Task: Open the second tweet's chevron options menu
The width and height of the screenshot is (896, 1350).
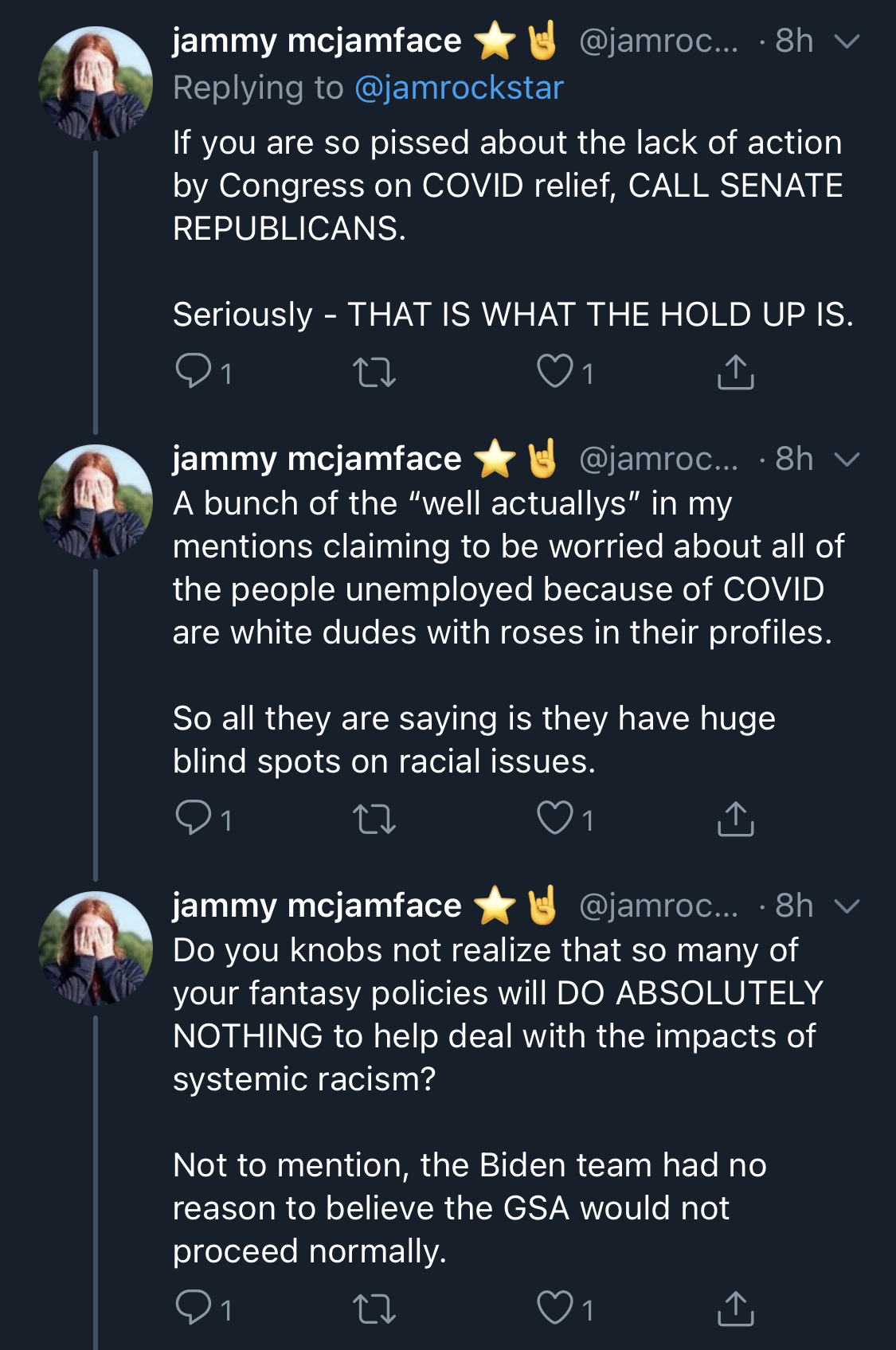Action: (847, 460)
